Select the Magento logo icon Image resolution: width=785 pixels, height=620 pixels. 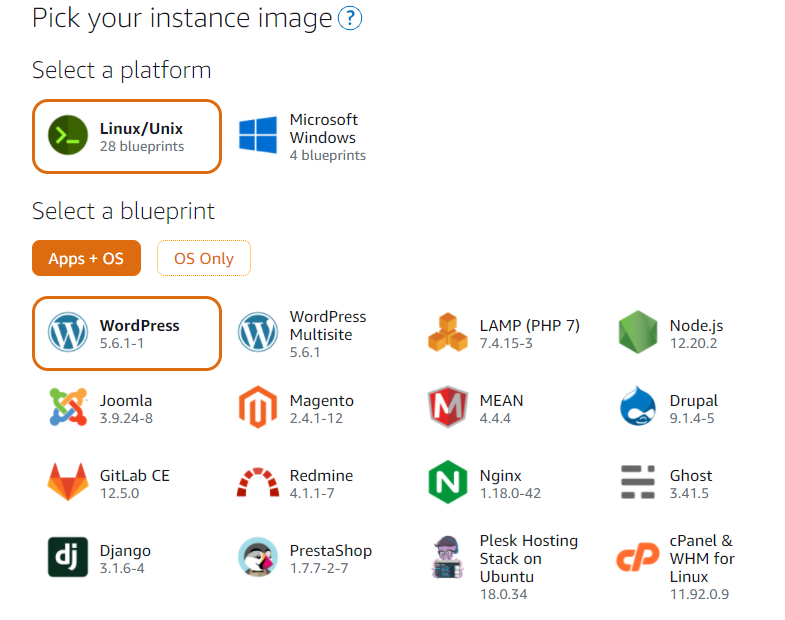pyautogui.click(x=258, y=408)
